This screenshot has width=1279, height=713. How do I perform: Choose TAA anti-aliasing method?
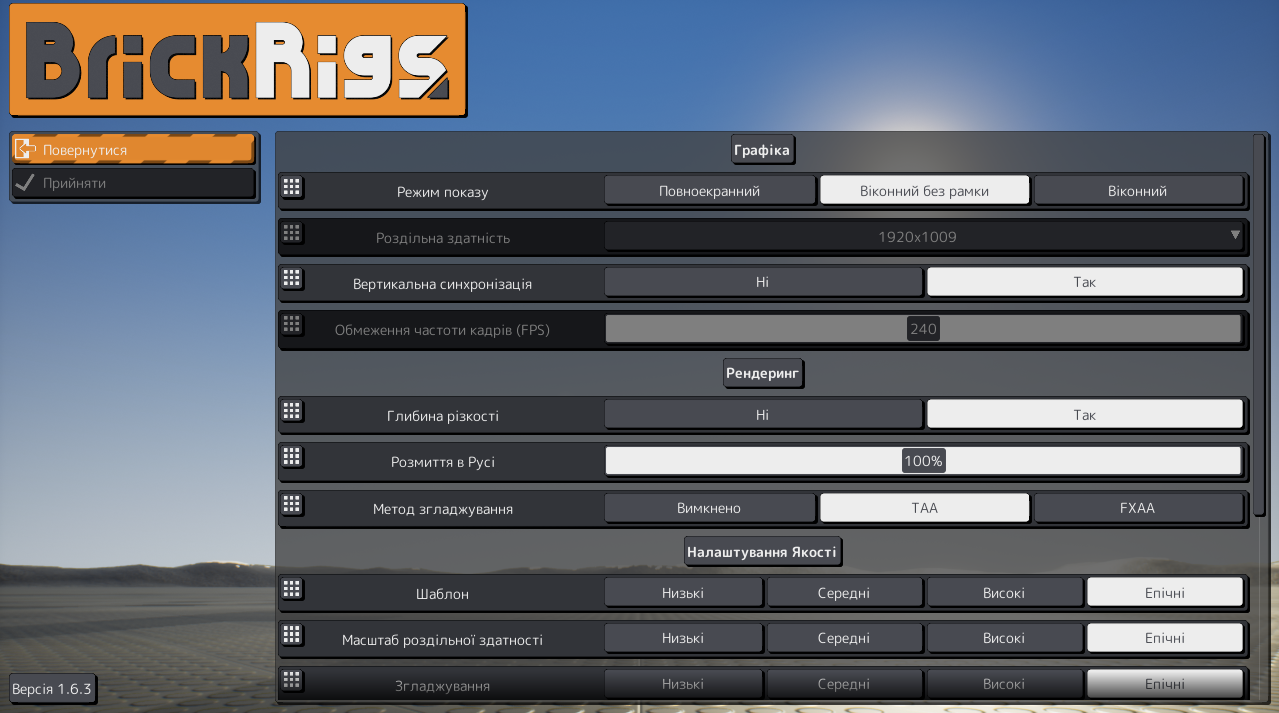click(x=925, y=509)
